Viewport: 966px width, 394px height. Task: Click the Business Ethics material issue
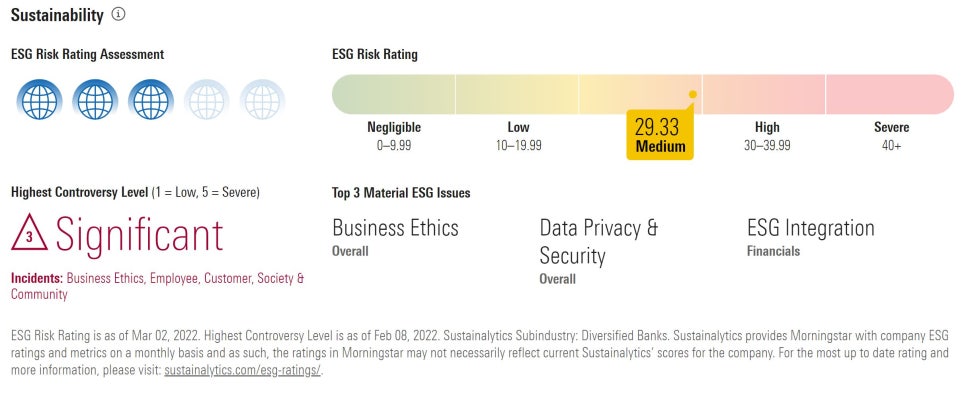[x=396, y=228]
